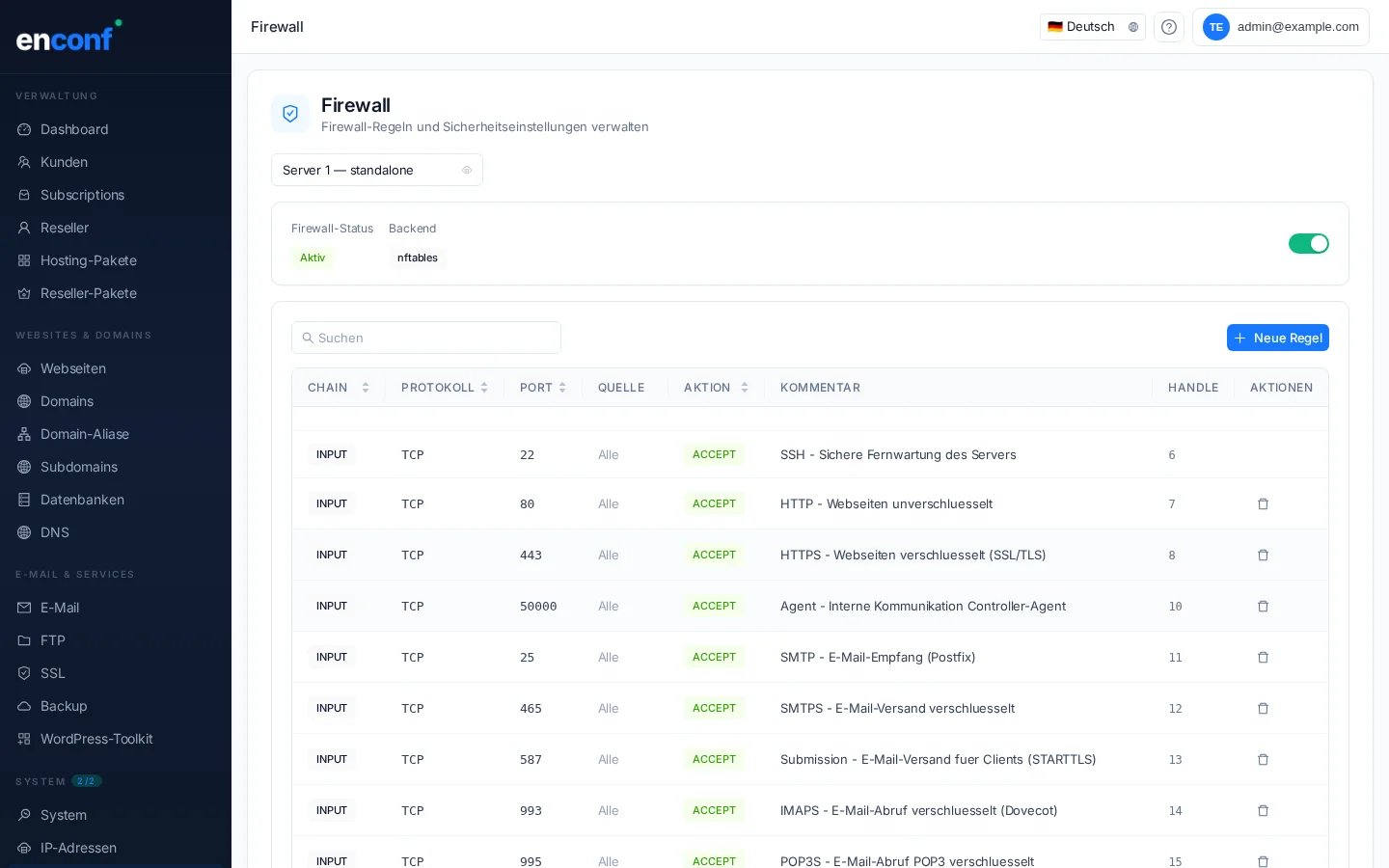Open the DNS section via its sidebar icon
The height and width of the screenshot is (868, 1389).
point(21,532)
